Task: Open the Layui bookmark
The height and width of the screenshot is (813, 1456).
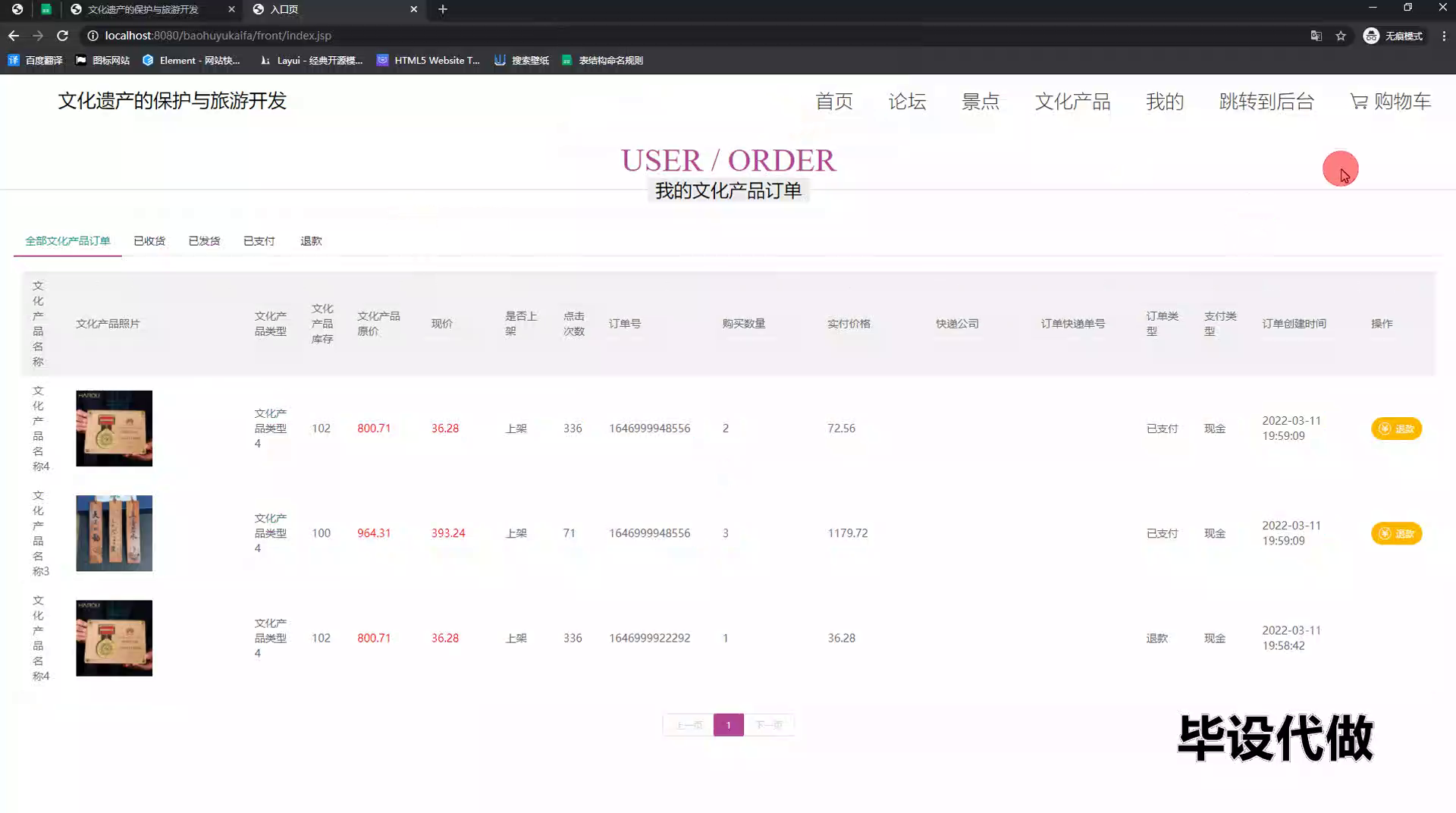Action: (x=311, y=61)
